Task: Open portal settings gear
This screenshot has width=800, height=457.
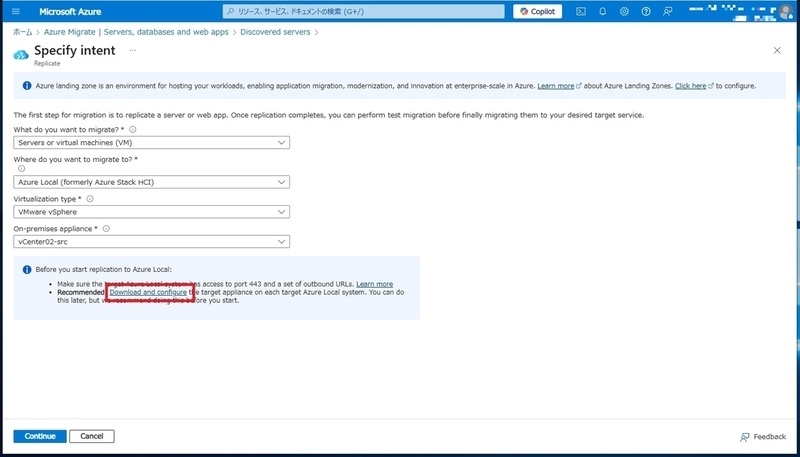Action: click(x=624, y=12)
